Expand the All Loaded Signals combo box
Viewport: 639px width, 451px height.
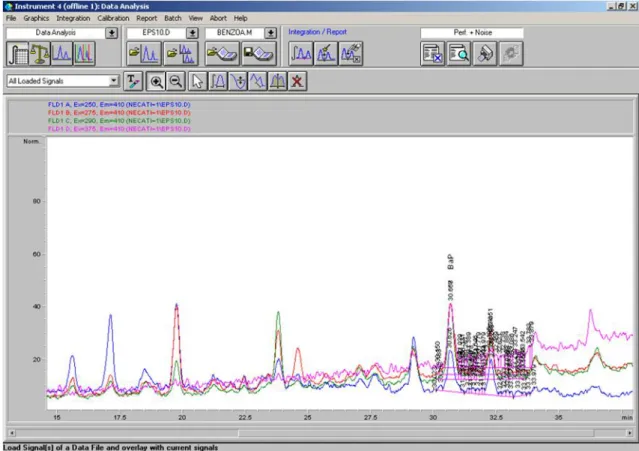(x=114, y=81)
